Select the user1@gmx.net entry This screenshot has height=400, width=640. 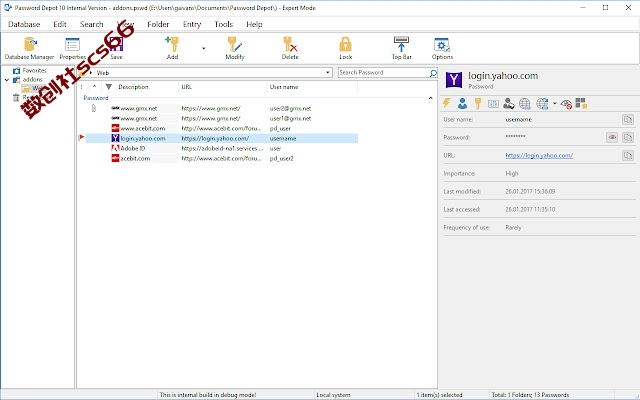pos(222,118)
